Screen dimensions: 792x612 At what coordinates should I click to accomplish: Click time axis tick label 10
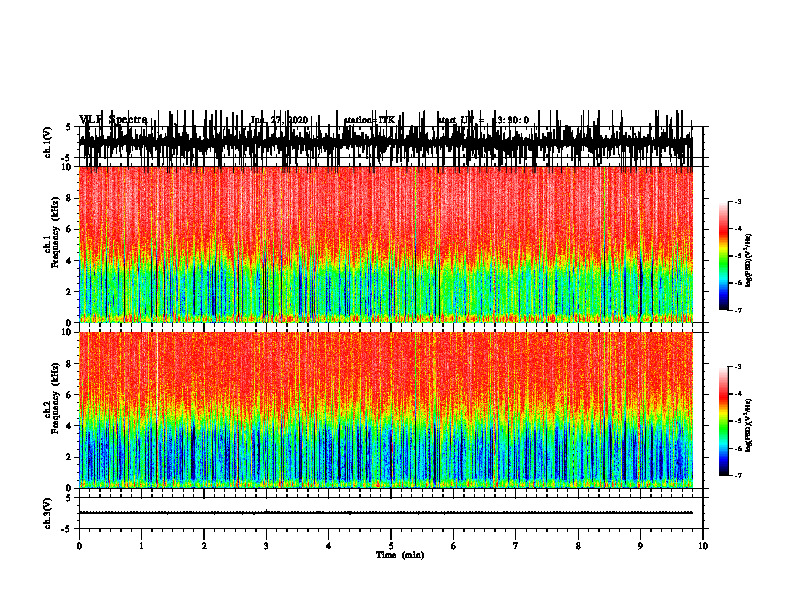(703, 546)
